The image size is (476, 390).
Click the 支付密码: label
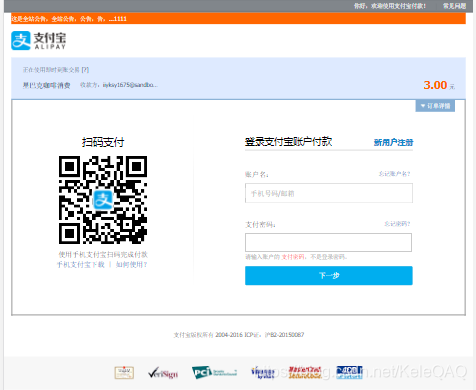tap(260, 225)
